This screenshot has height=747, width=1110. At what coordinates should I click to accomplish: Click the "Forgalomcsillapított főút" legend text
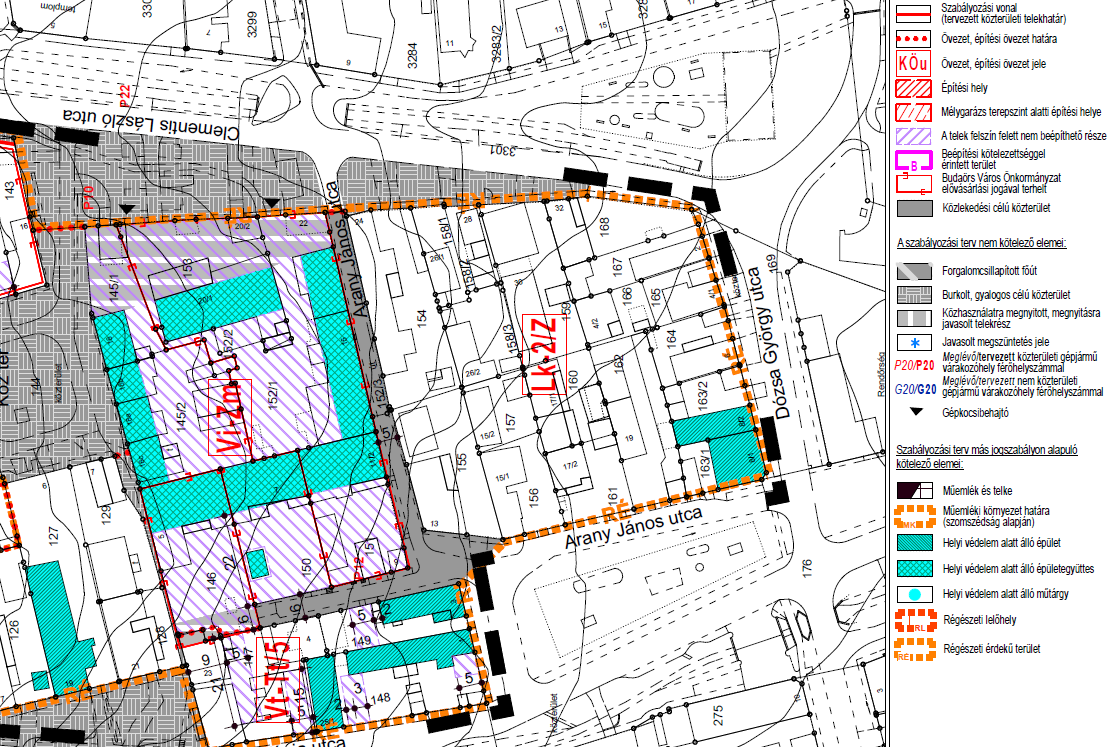point(990,271)
